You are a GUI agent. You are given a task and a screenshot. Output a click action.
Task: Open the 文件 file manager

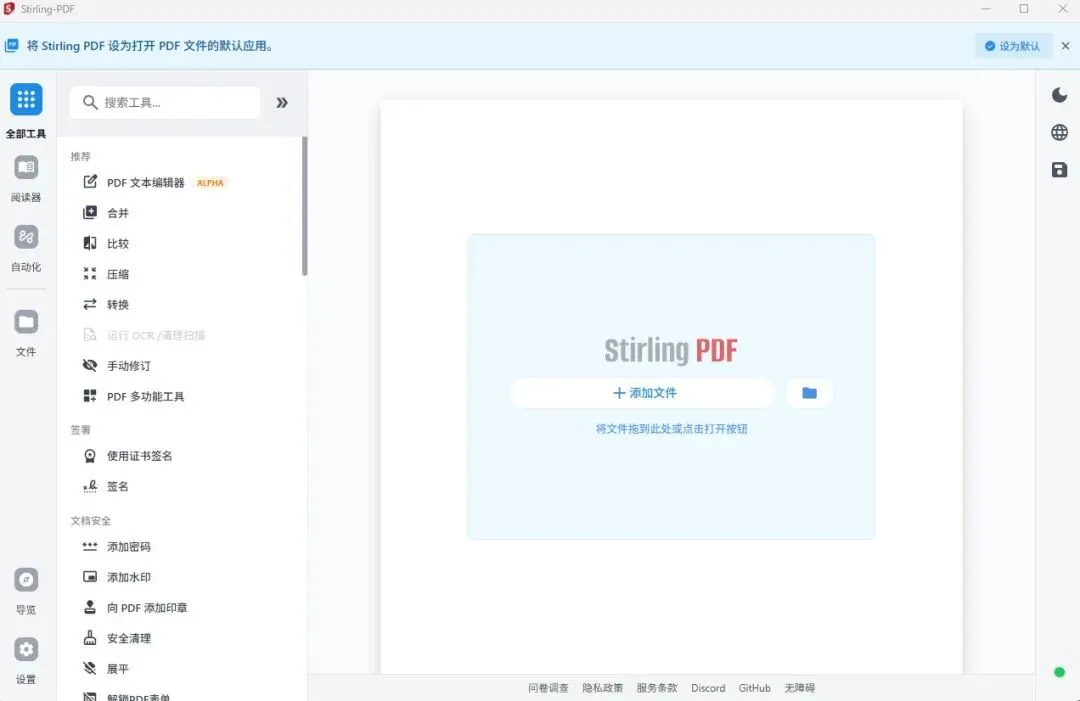point(26,322)
